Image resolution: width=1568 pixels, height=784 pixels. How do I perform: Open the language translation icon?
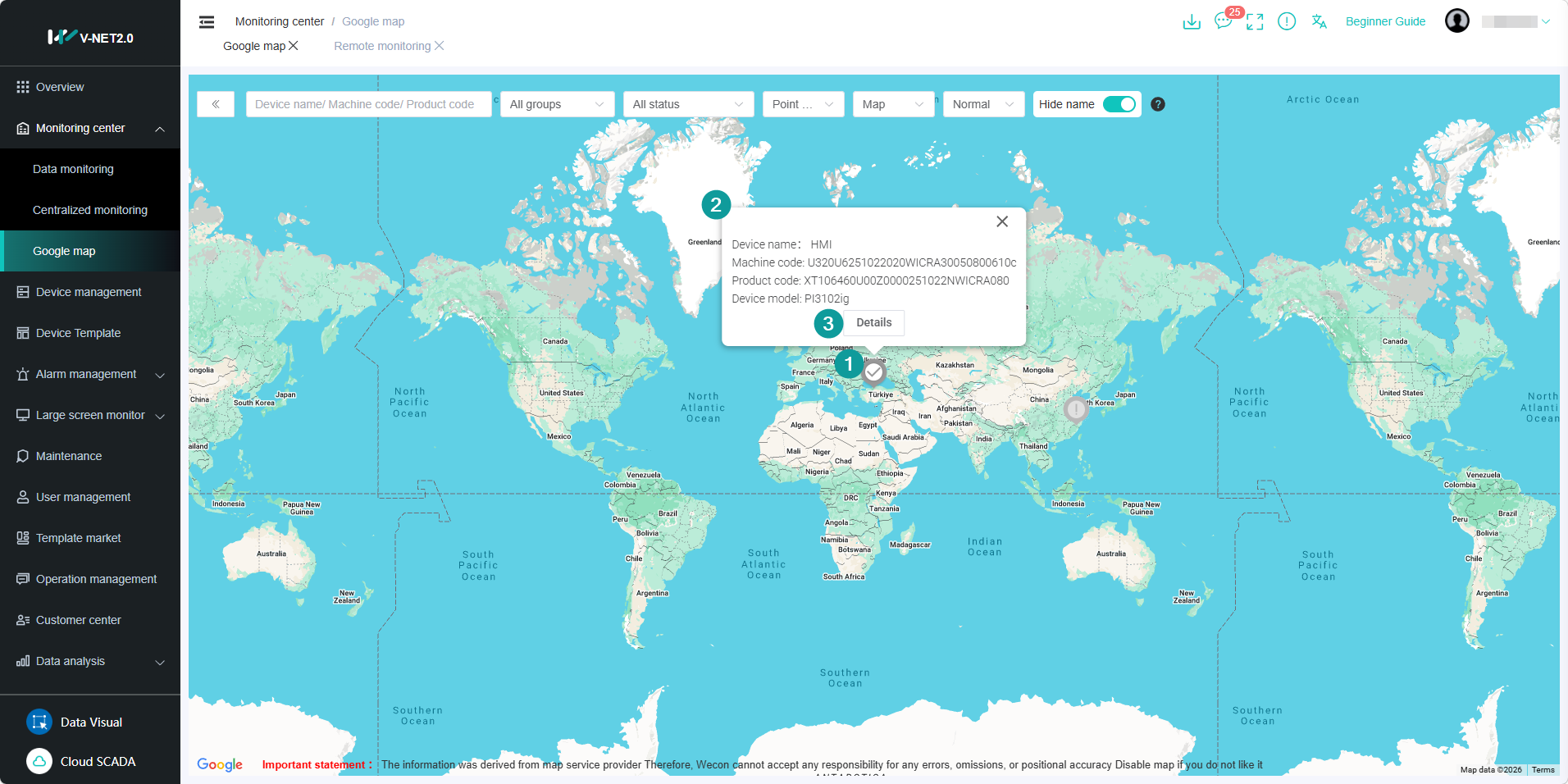(x=1319, y=22)
